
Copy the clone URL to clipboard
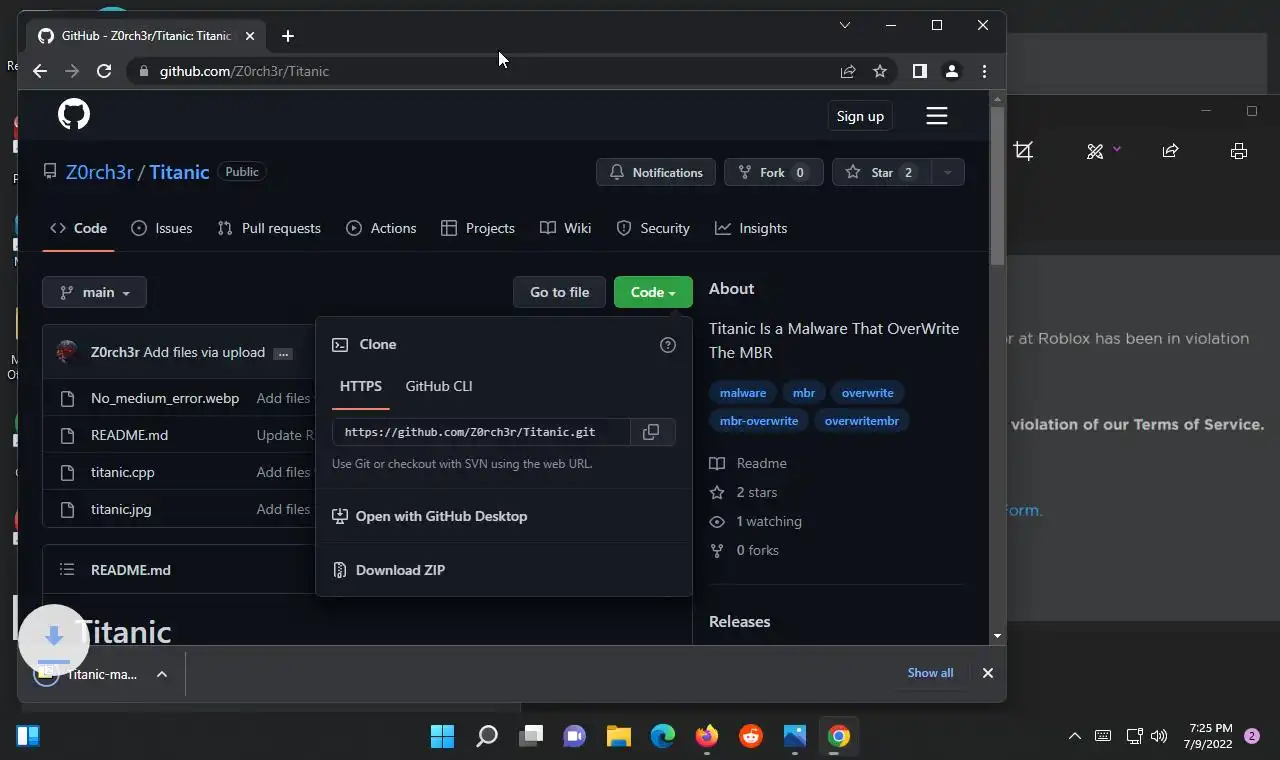click(651, 432)
